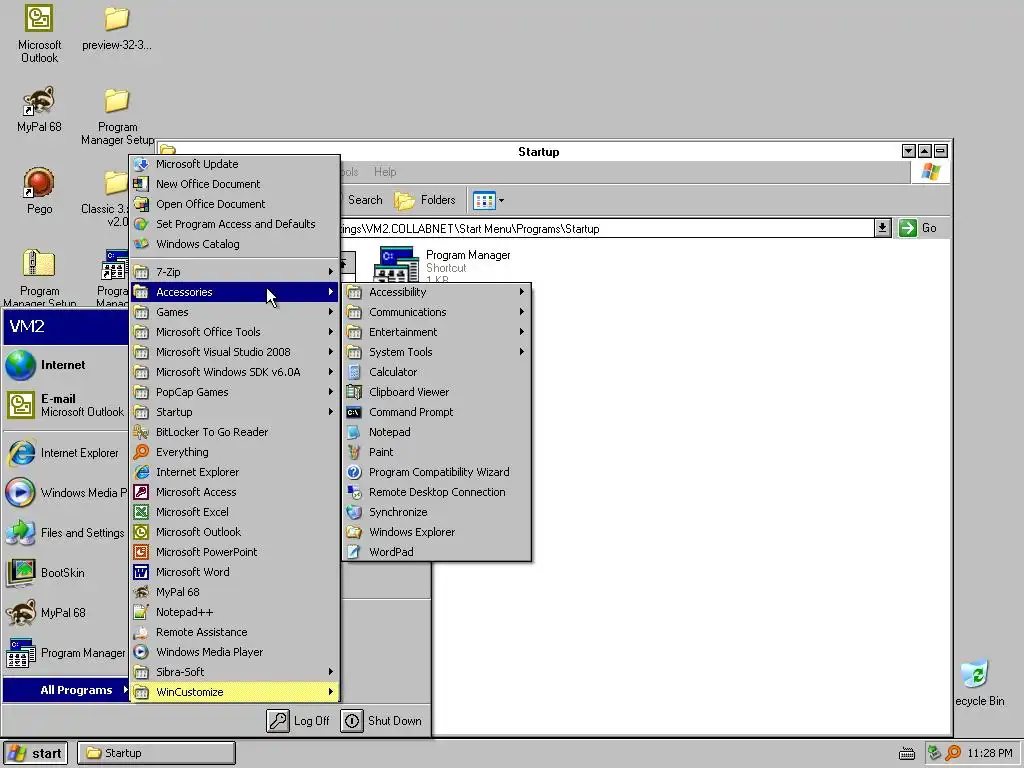Open Synchronize in Accessories menu
This screenshot has height=768, width=1024.
pyautogui.click(x=436, y=512)
